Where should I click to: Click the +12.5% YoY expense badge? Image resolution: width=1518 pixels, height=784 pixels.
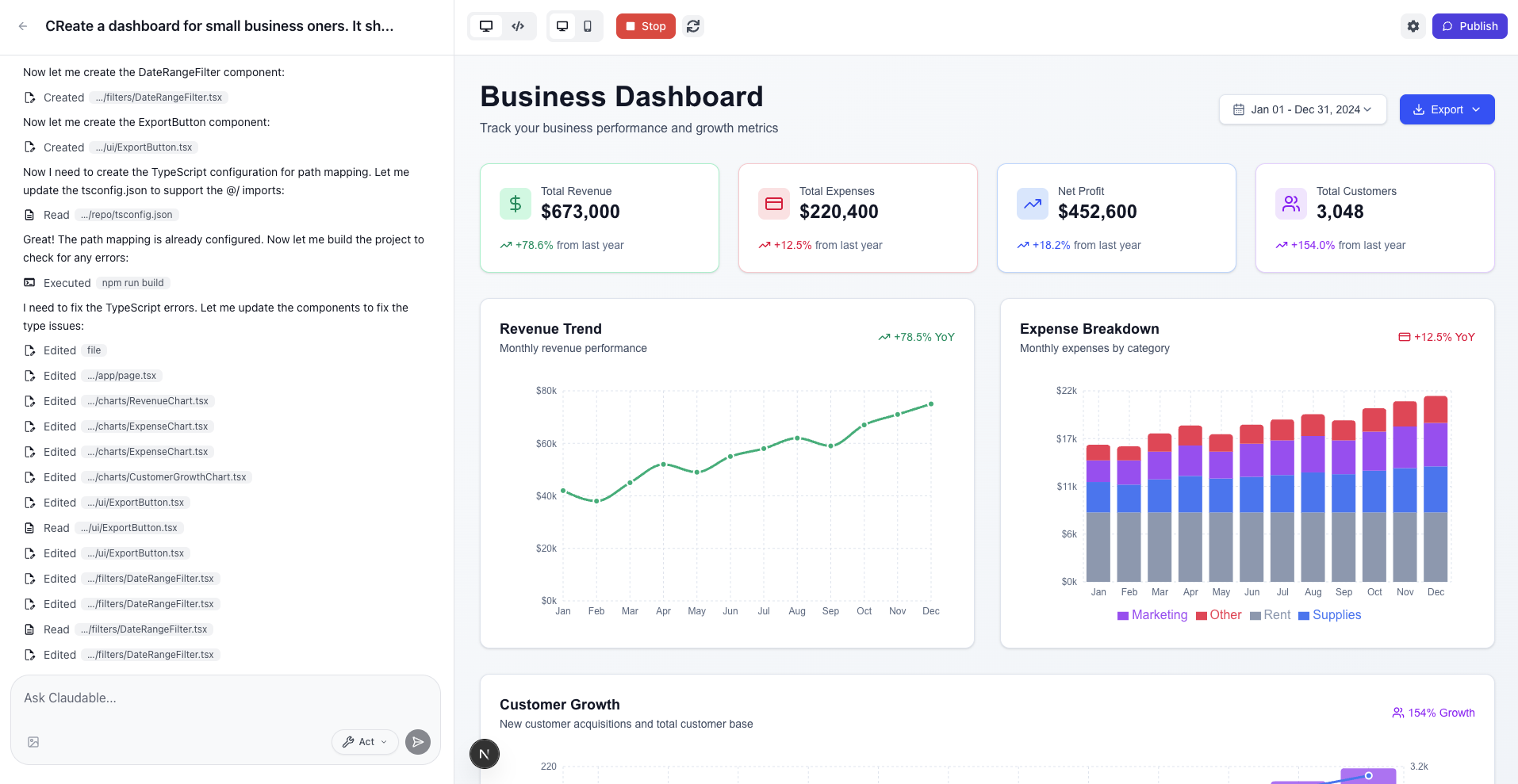pyautogui.click(x=1436, y=337)
